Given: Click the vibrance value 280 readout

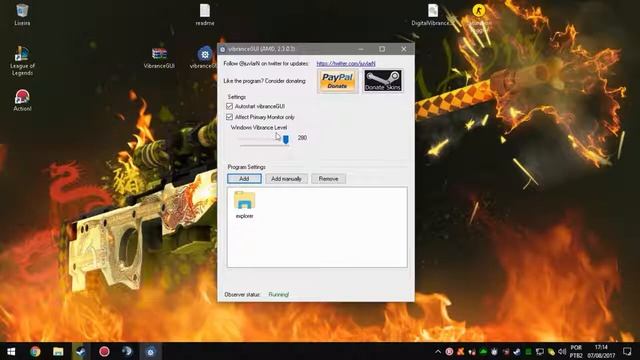Looking at the screenshot, I should (302, 138).
